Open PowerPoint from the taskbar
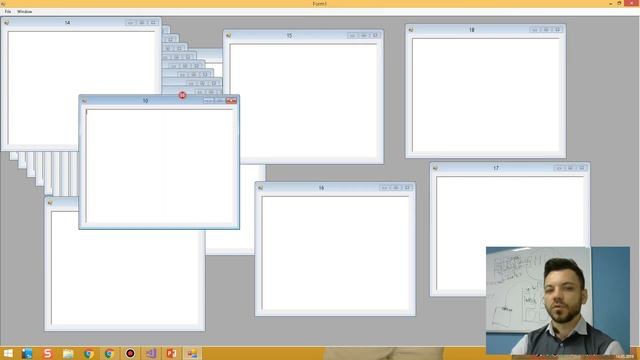 (x=171, y=353)
